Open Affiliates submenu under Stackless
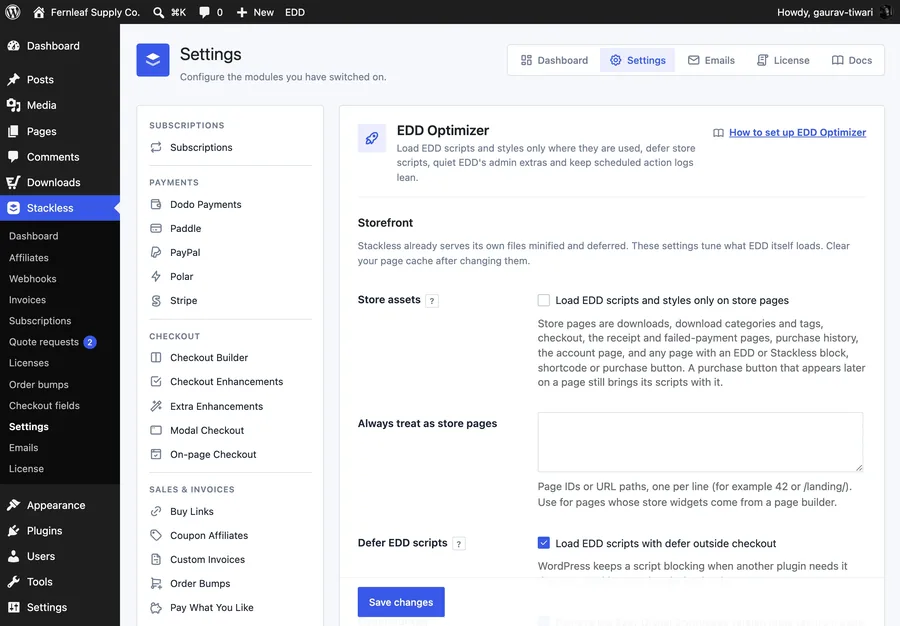 (60, 258)
